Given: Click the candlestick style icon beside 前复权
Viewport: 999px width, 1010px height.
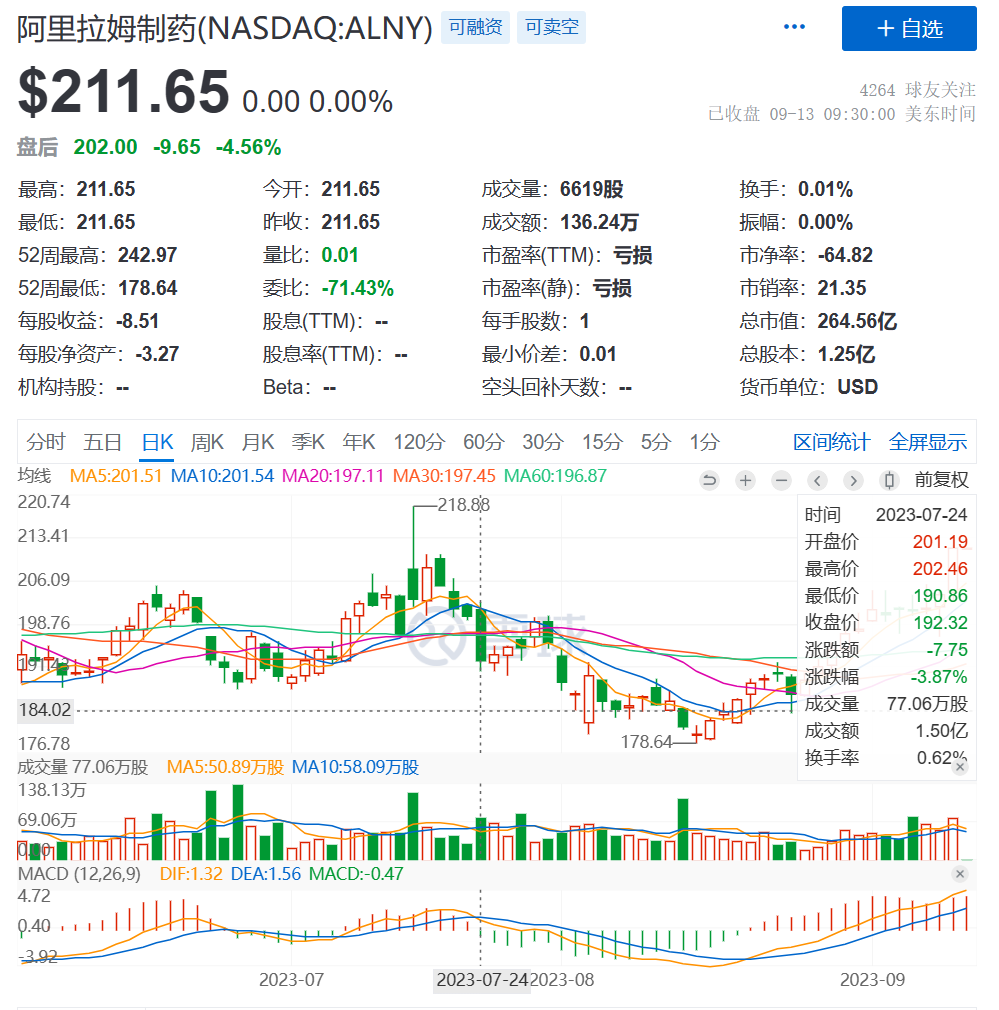Looking at the screenshot, I should (889, 480).
